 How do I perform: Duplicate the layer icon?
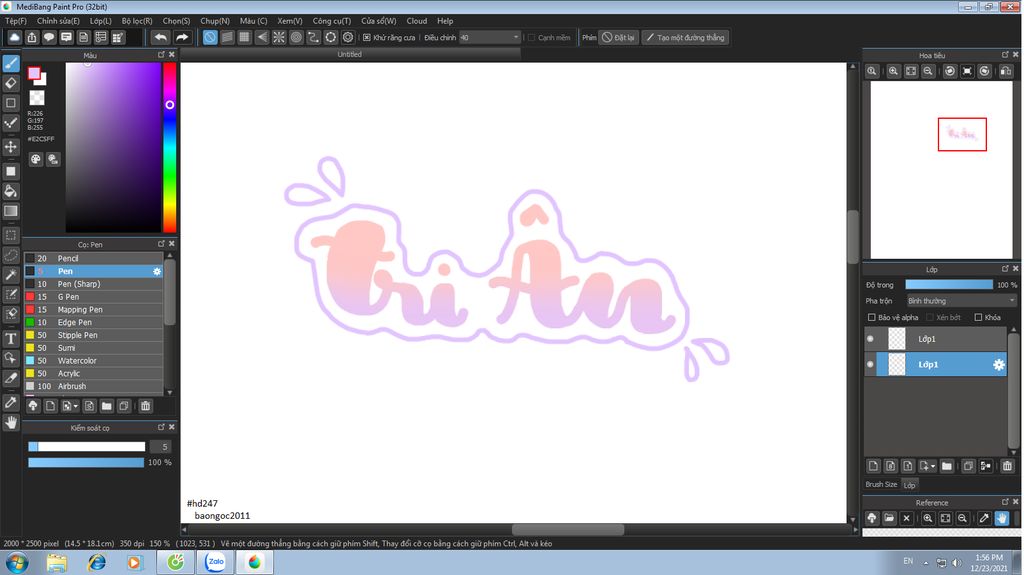coord(968,466)
